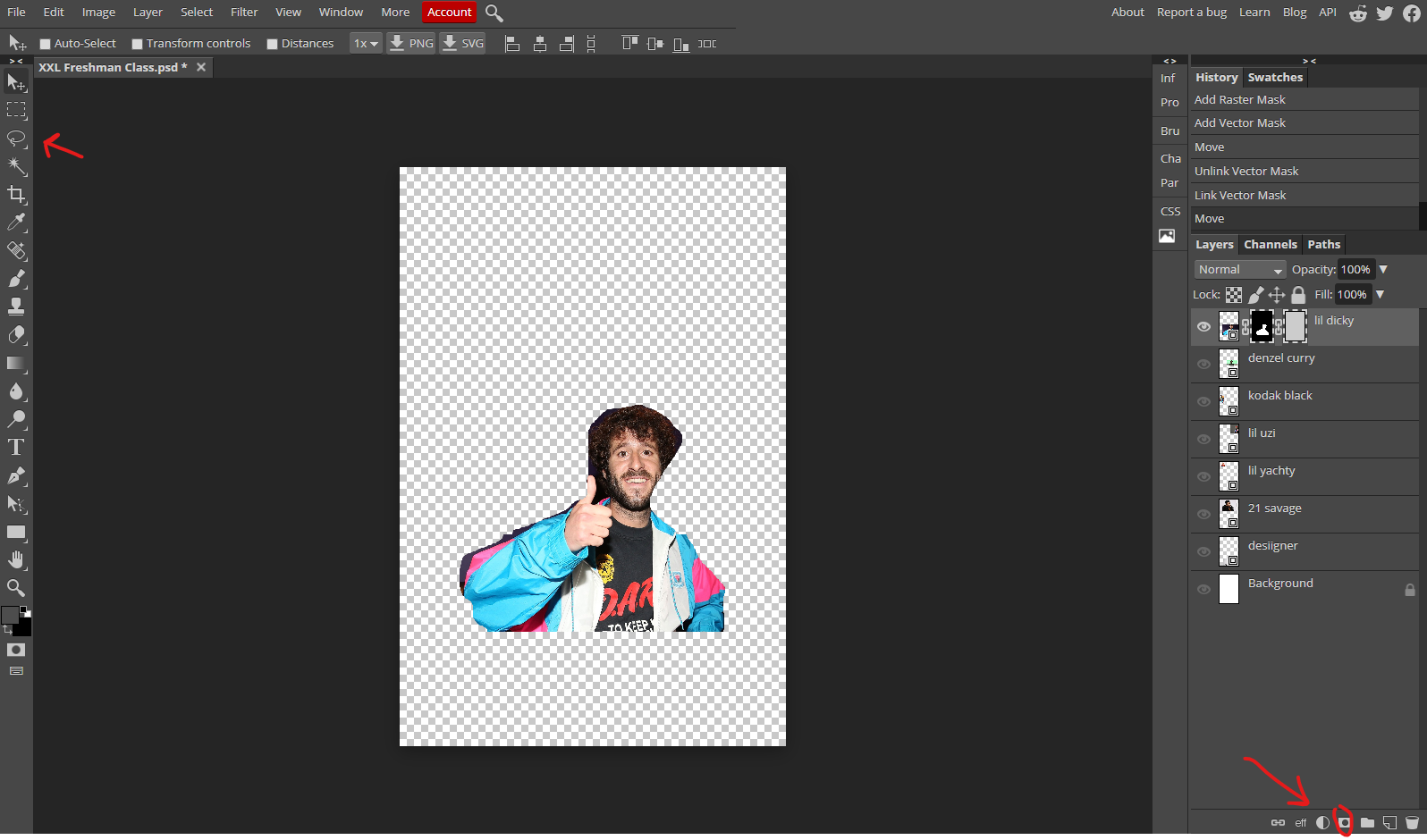Select the Hand tool
Viewport: 1427px width, 840px height.
pyautogui.click(x=16, y=560)
